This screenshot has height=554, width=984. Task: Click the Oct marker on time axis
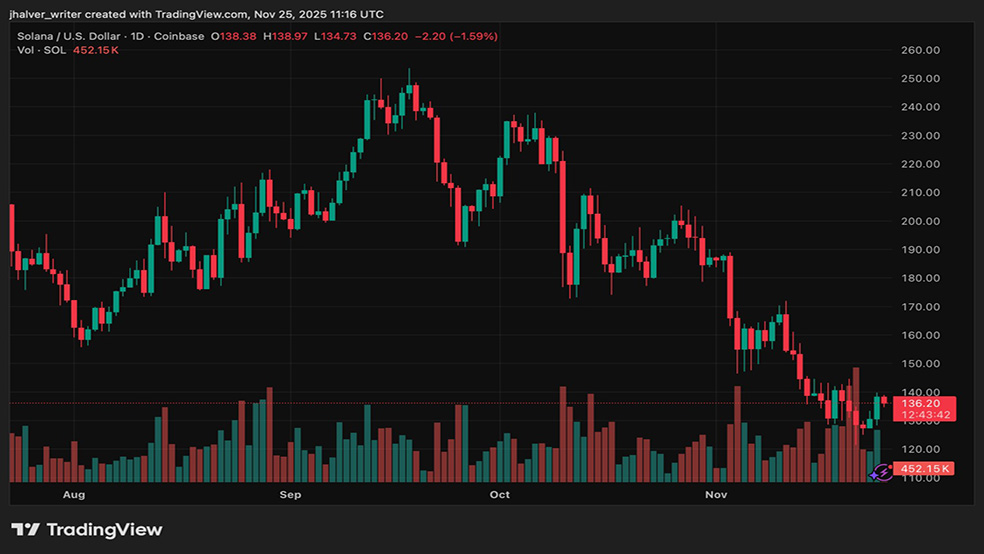point(500,495)
